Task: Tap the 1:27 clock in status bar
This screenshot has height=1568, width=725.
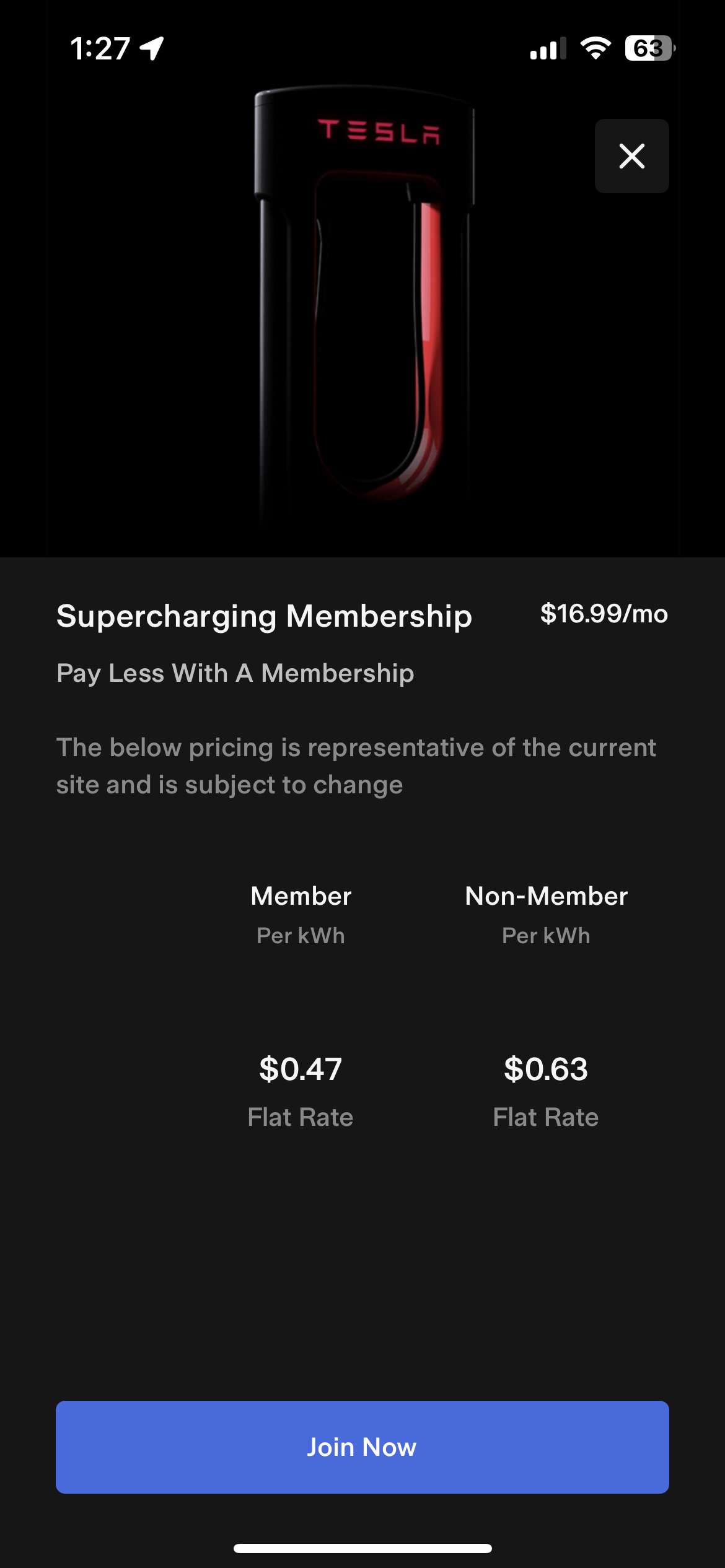Action: tap(100, 48)
